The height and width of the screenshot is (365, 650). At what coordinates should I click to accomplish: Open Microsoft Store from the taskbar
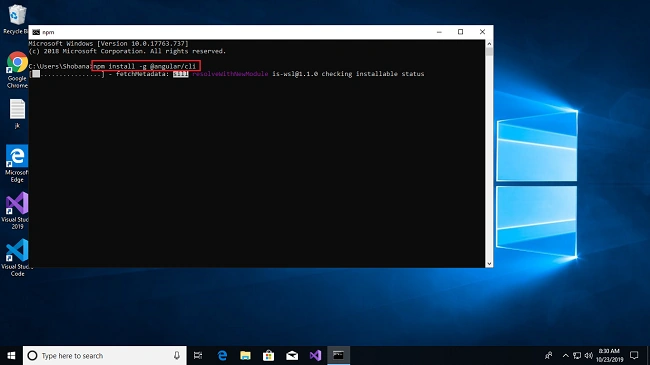tap(269, 355)
